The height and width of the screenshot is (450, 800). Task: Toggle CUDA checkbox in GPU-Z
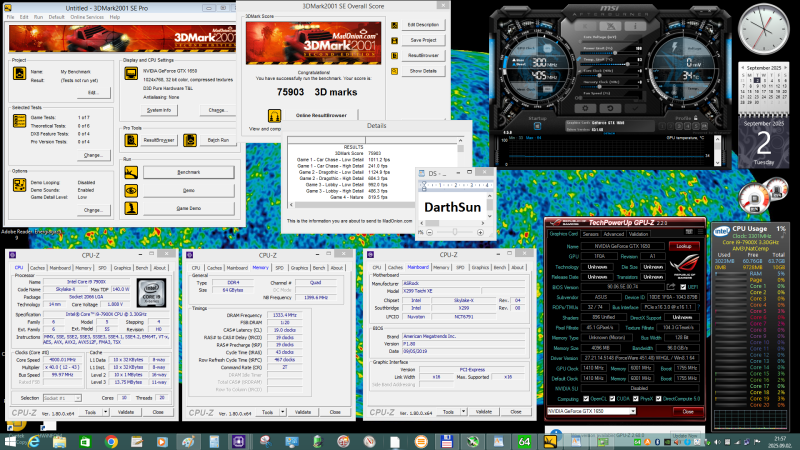click(612, 398)
